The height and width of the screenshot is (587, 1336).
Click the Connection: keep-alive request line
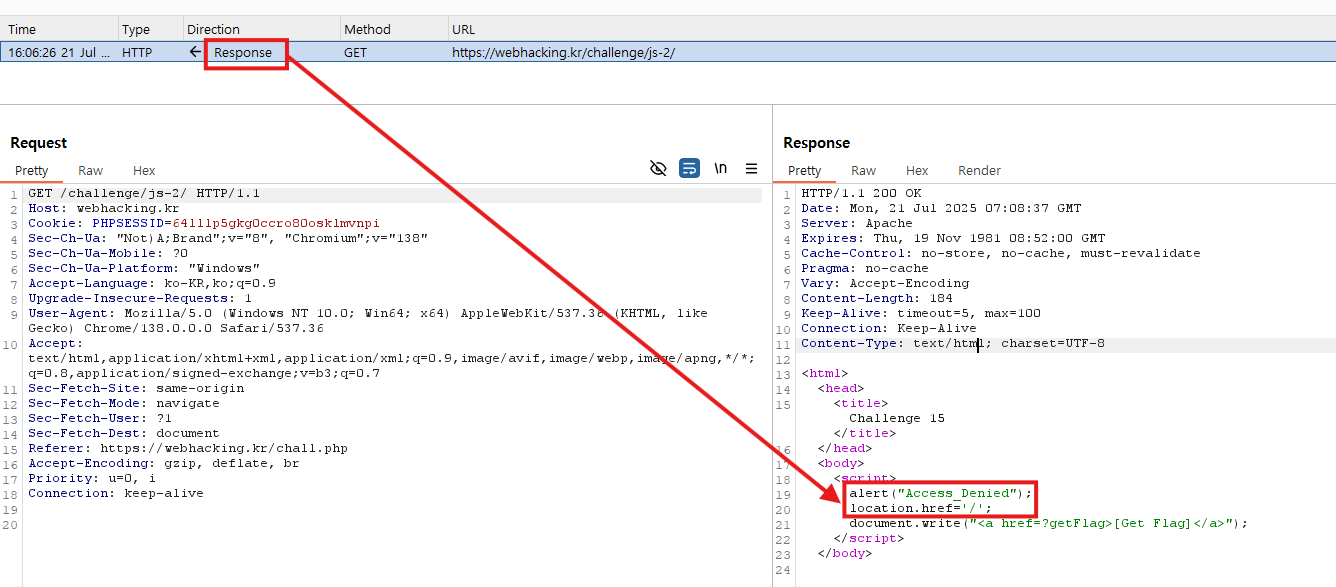click(116, 494)
